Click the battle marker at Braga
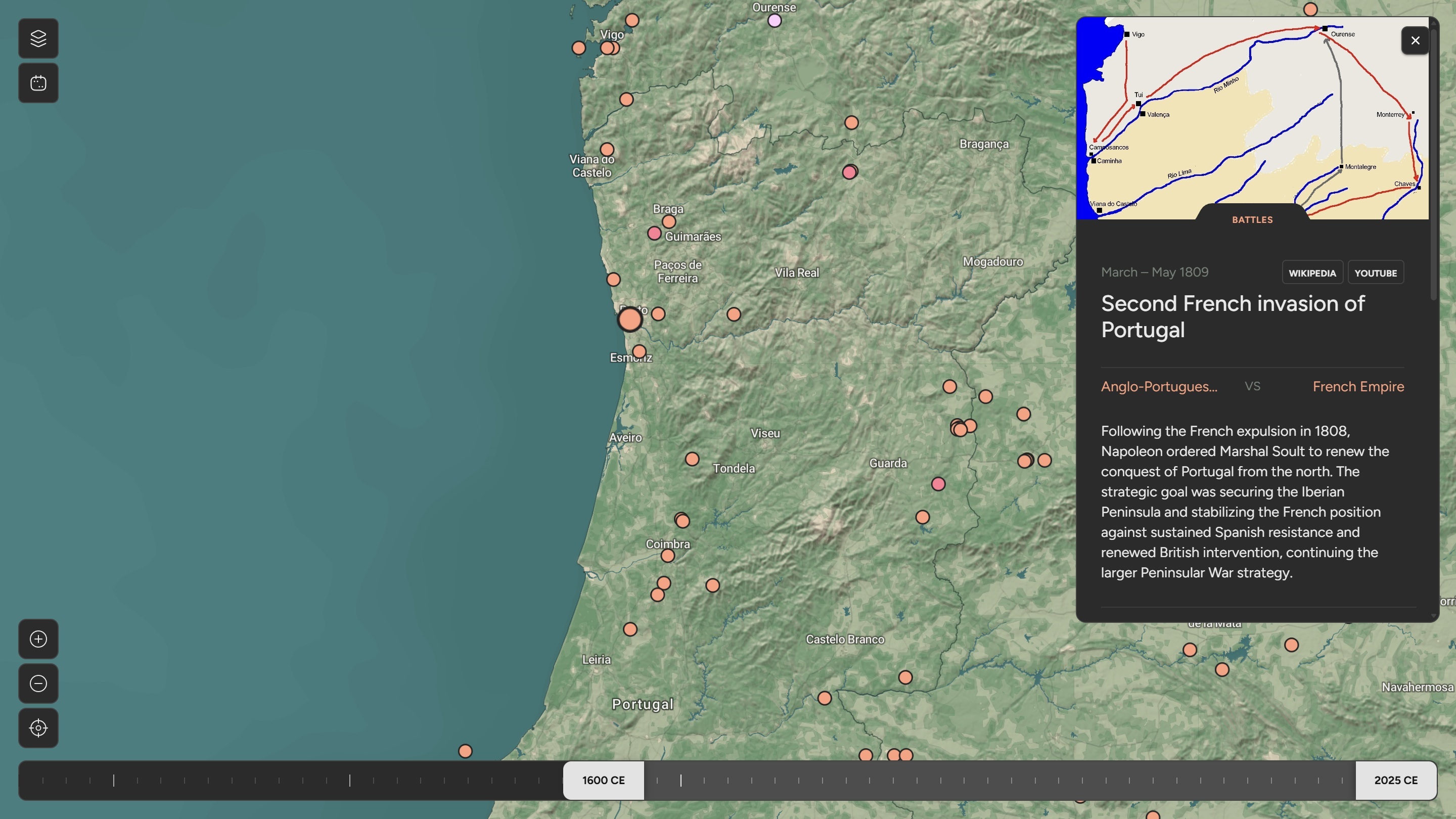The width and height of the screenshot is (1456, 819). 669,221
